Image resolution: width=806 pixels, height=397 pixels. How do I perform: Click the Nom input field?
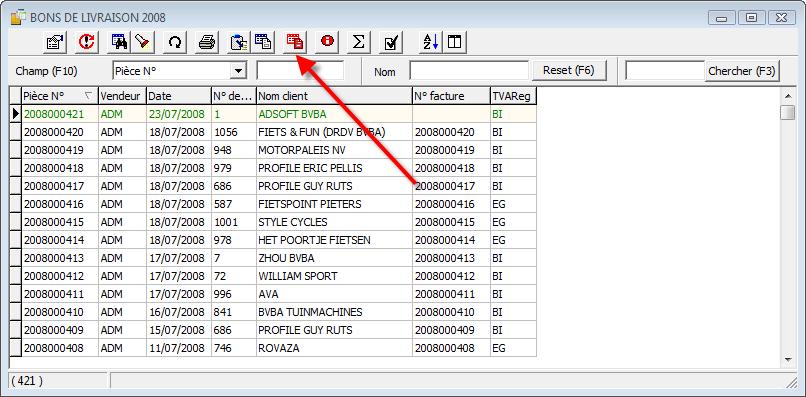[469, 71]
